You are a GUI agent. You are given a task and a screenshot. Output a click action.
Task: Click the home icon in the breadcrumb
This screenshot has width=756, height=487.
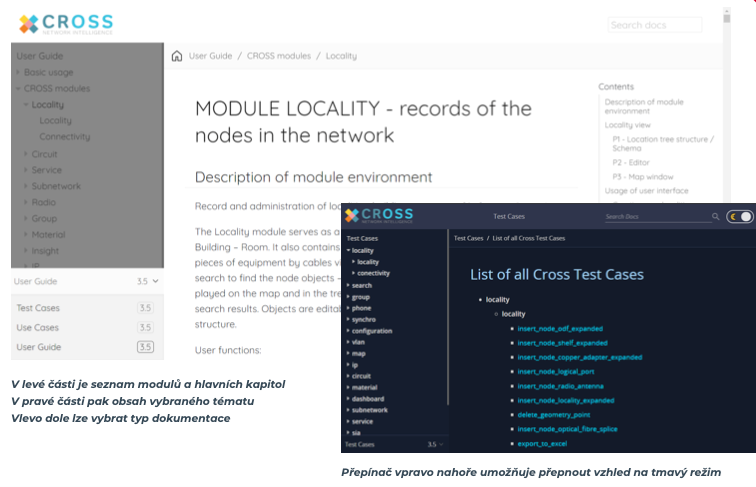177,56
